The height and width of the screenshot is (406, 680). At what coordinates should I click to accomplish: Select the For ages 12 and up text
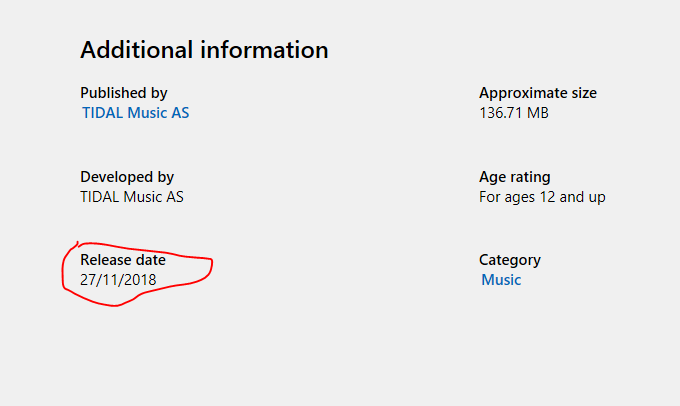pos(542,197)
